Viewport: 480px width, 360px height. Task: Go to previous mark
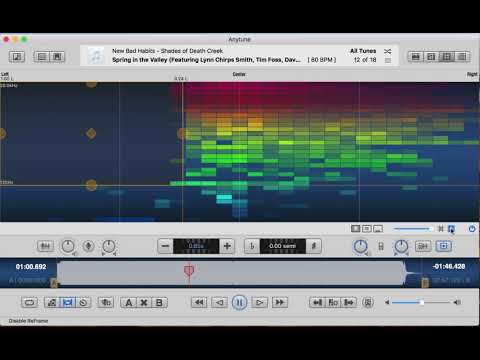tap(317, 303)
